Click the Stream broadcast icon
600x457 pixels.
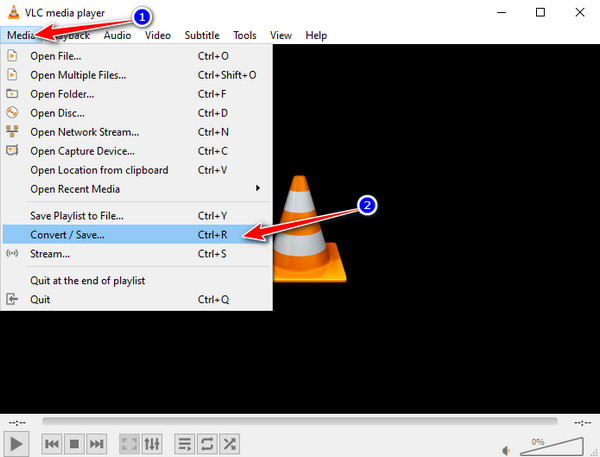tap(12, 253)
